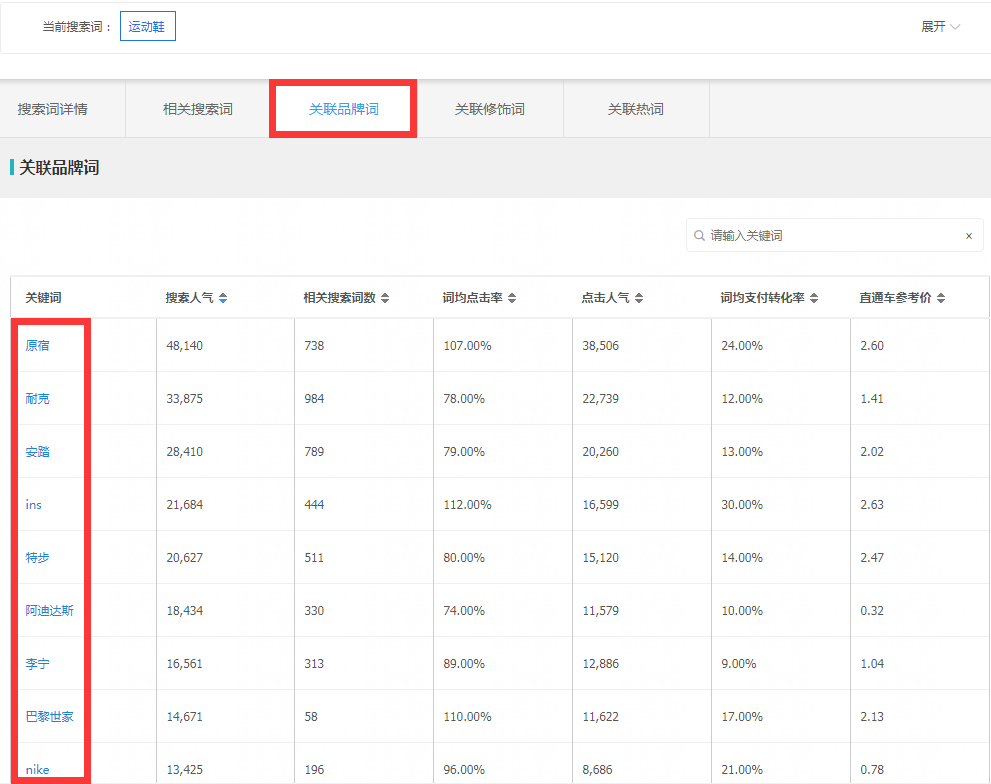
Task: Click the 9.00% conversion rate cell
Action: [x=739, y=664]
